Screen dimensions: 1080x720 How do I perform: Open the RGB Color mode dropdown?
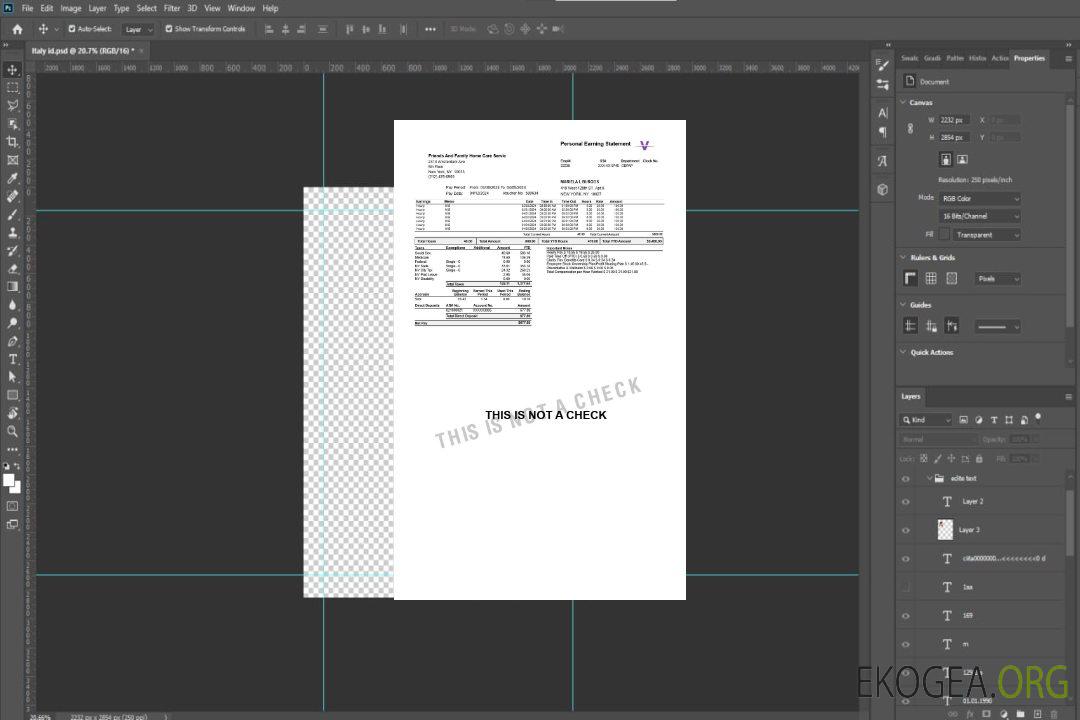[980, 198]
